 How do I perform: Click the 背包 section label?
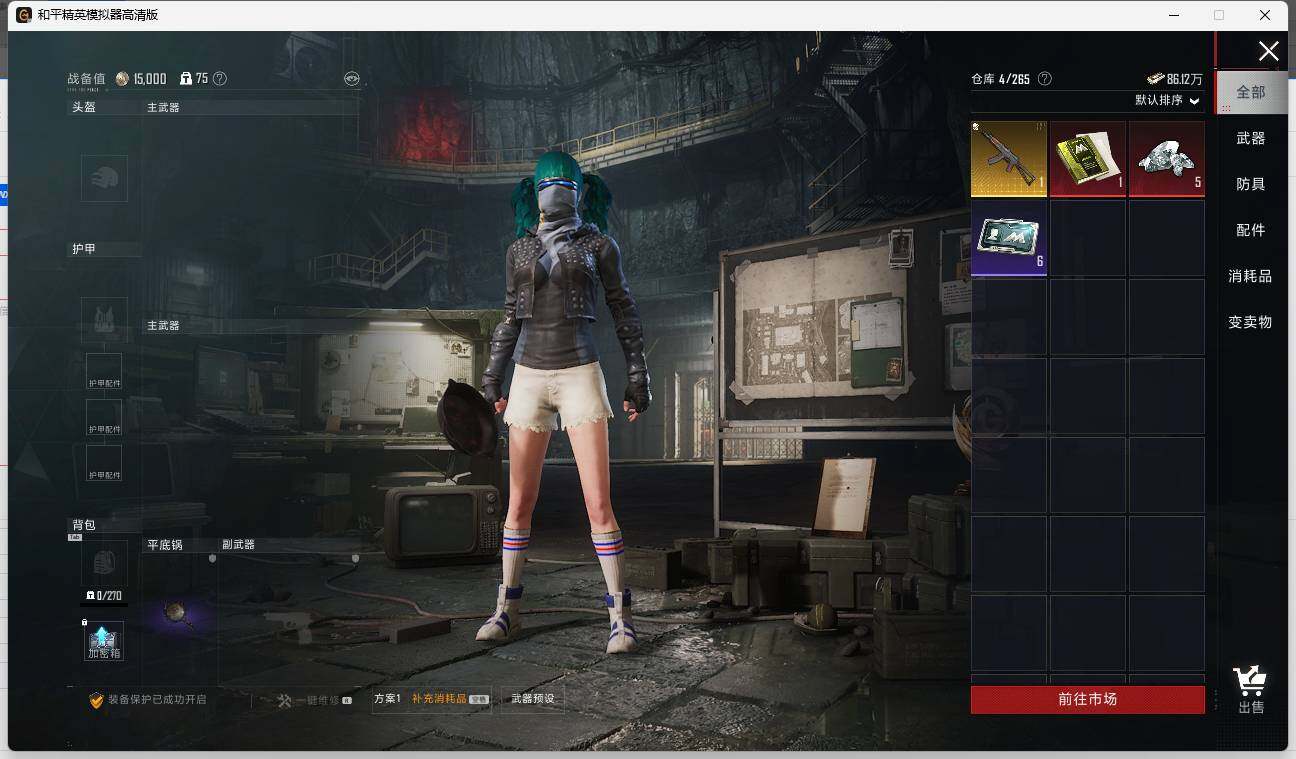coord(84,525)
